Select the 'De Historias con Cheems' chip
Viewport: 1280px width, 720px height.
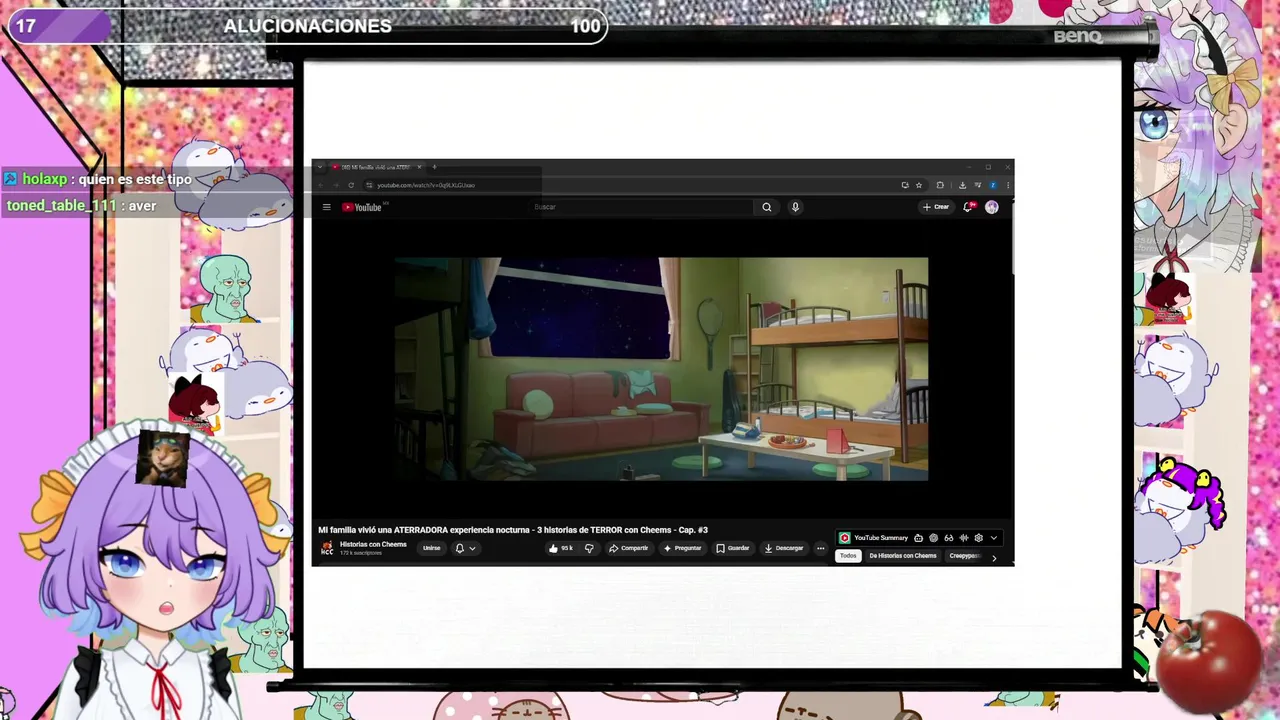(x=903, y=556)
